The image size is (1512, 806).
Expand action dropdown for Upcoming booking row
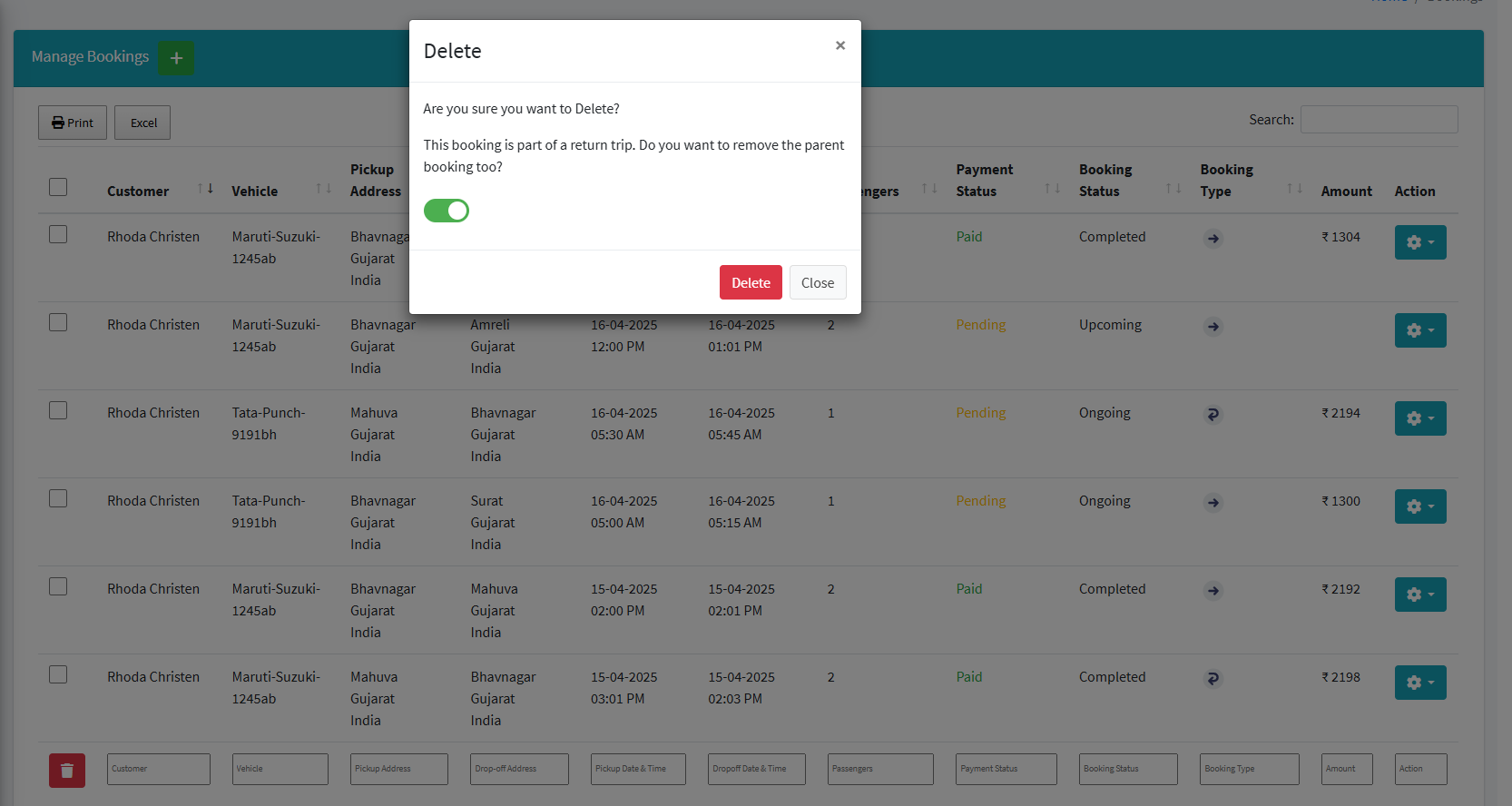[x=1419, y=330]
